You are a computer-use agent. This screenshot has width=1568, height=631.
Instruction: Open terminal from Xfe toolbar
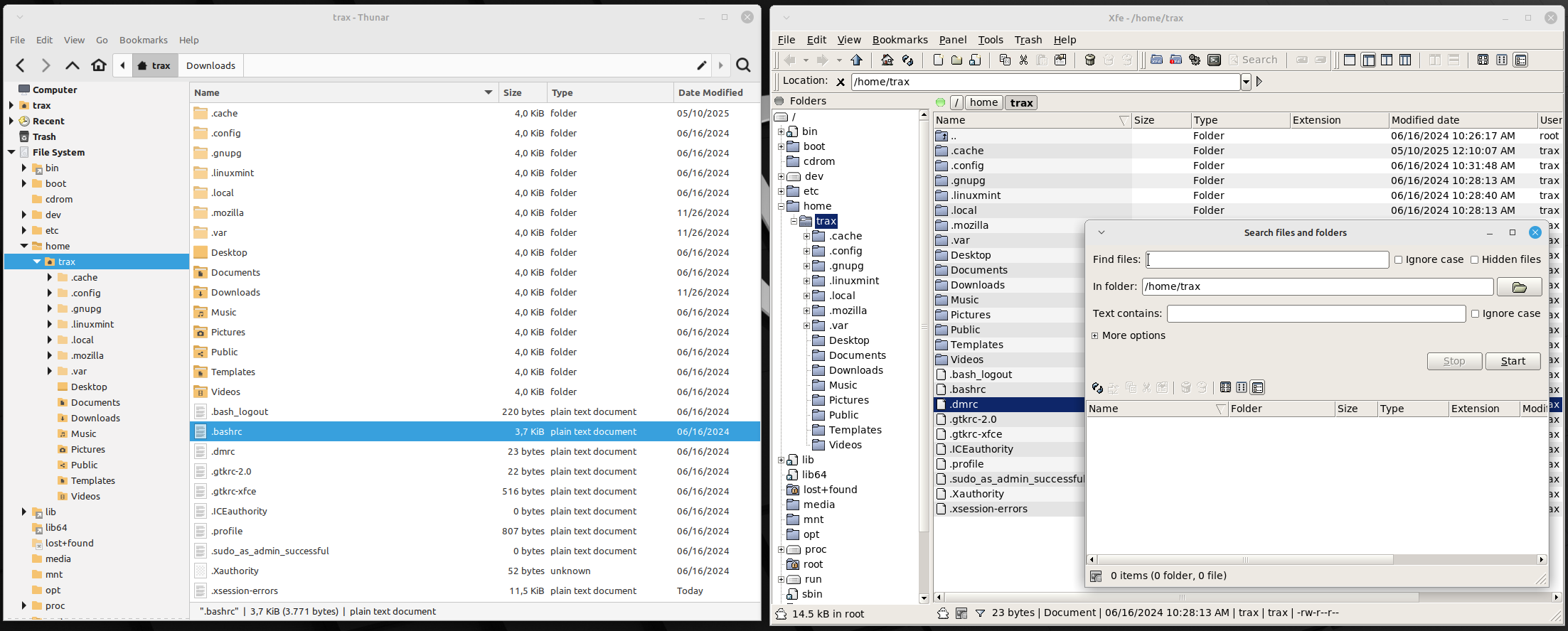pyautogui.click(x=1214, y=60)
